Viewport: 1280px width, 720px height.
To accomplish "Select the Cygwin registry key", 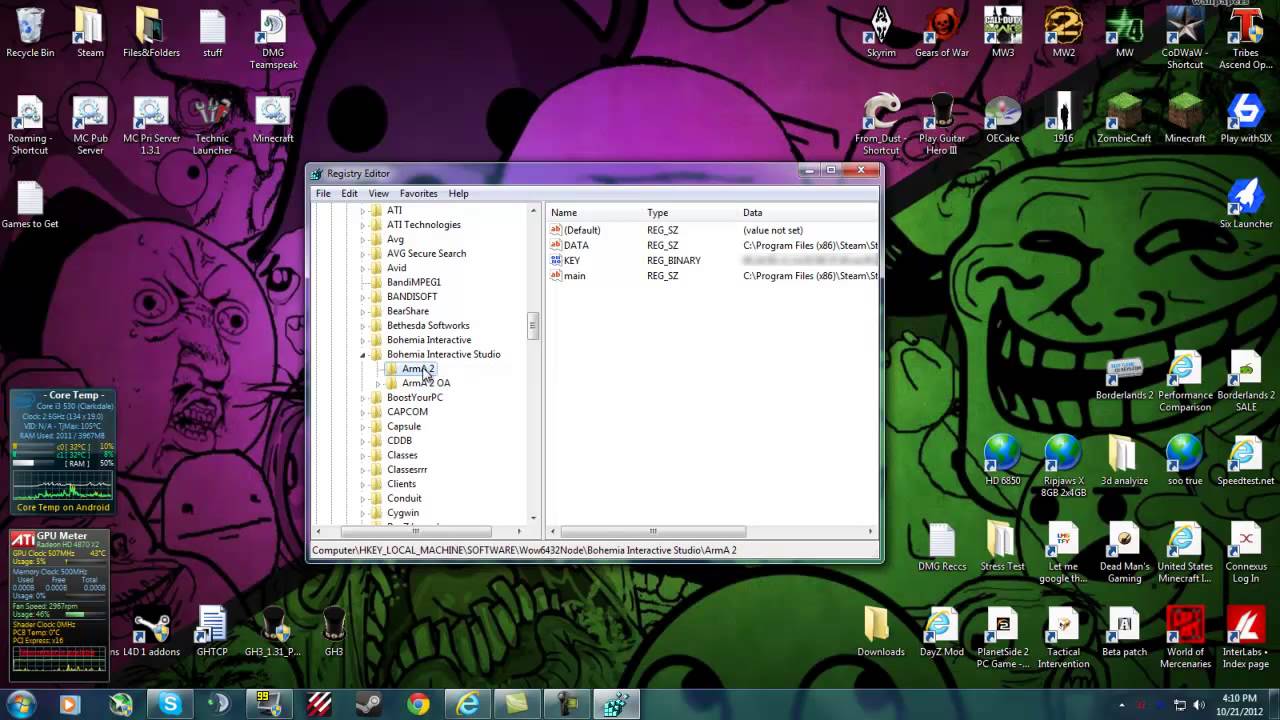I will click(x=403, y=513).
